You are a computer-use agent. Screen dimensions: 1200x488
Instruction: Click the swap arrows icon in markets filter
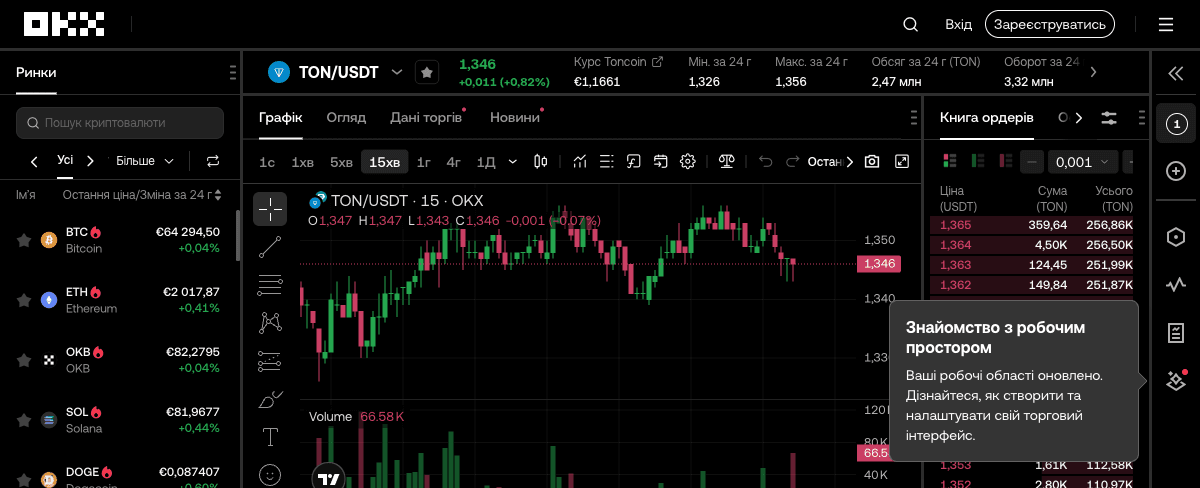coord(213,161)
